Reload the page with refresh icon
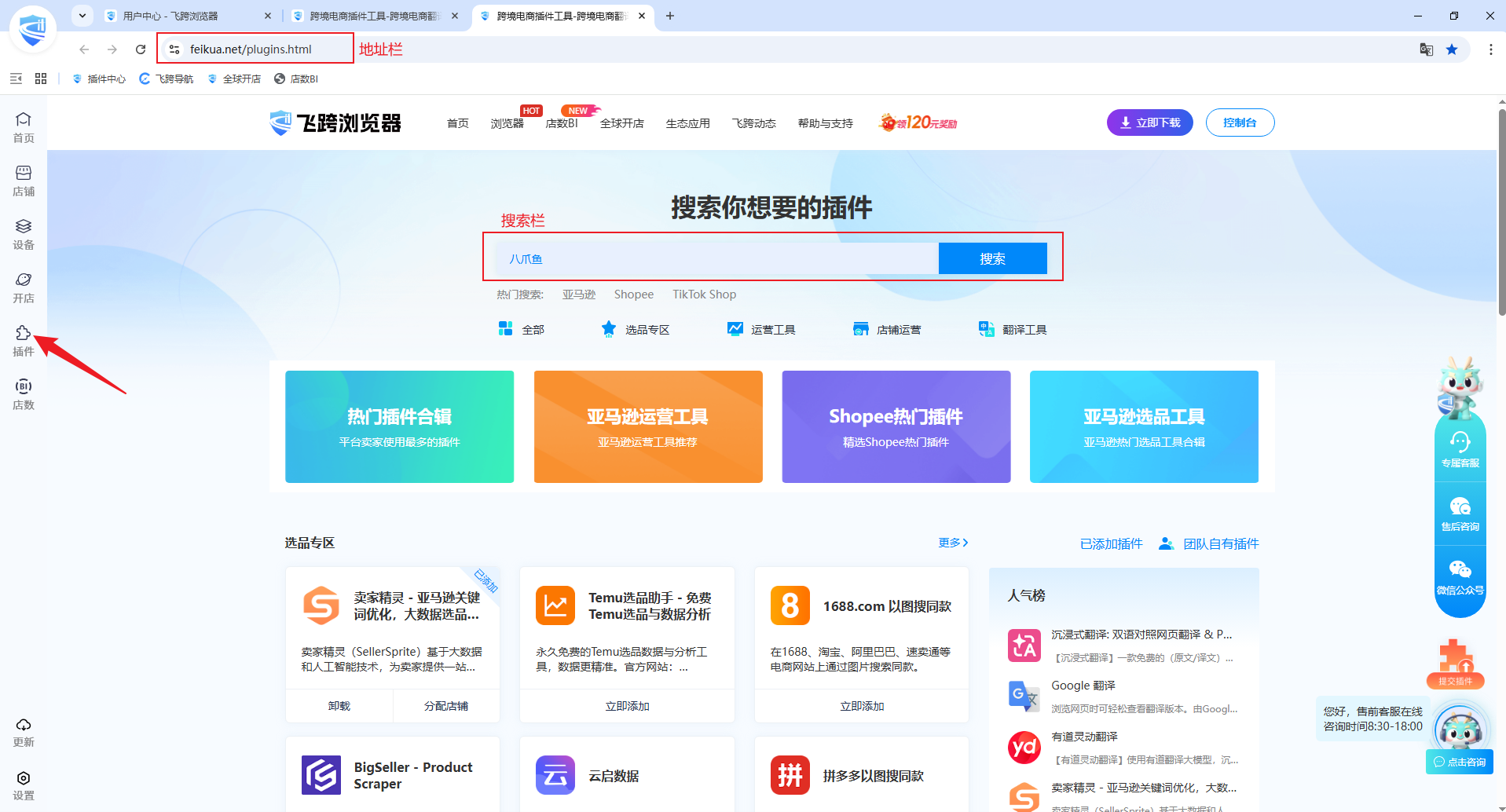 click(x=141, y=49)
